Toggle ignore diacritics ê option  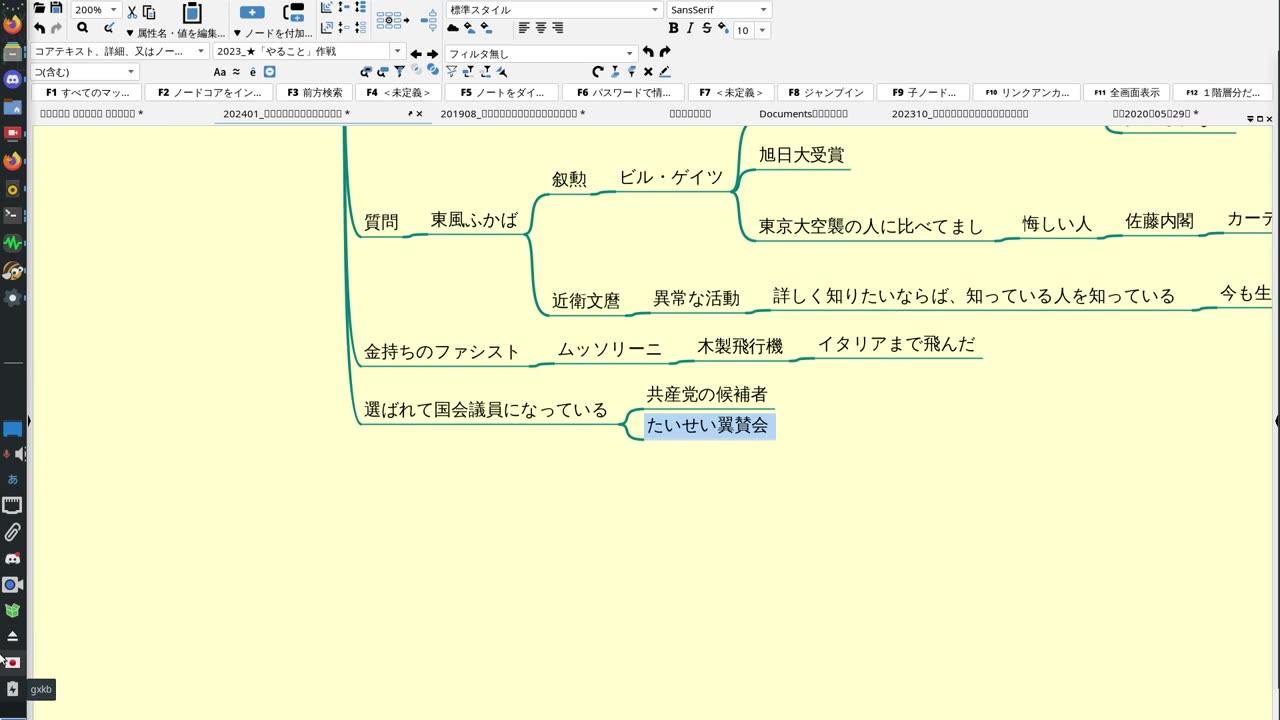click(253, 72)
